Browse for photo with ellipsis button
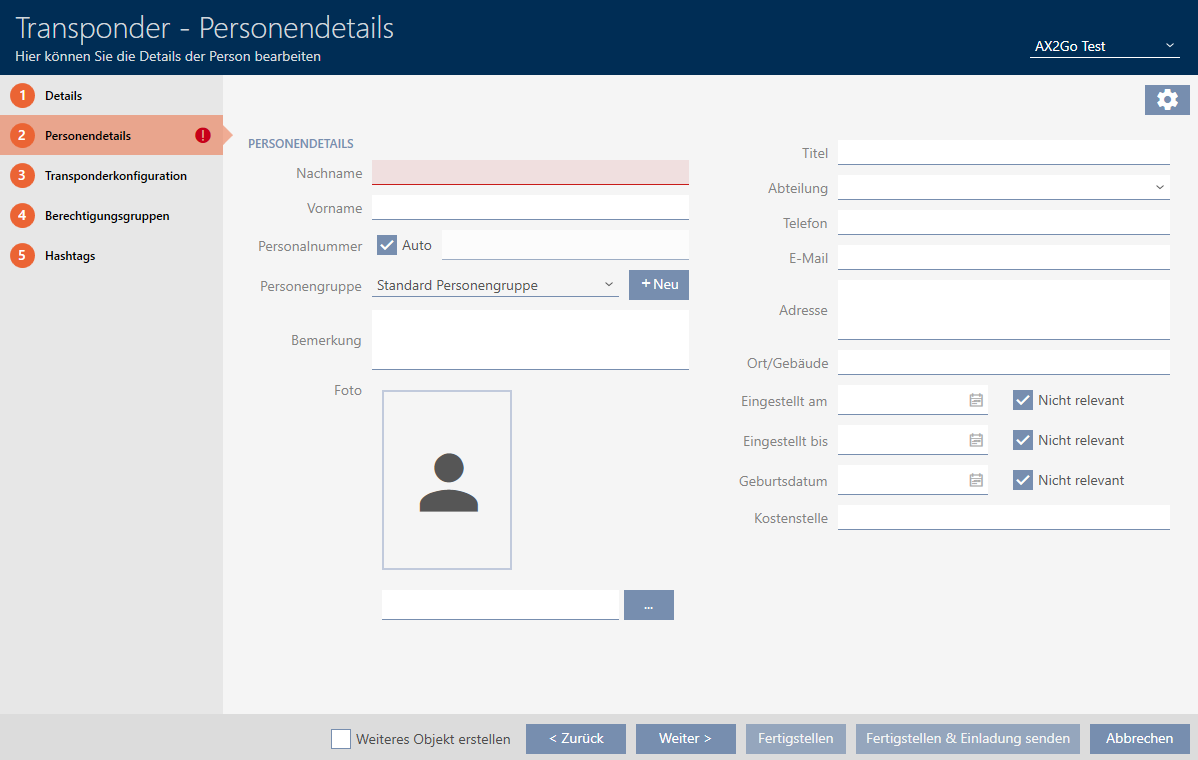 tap(648, 605)
